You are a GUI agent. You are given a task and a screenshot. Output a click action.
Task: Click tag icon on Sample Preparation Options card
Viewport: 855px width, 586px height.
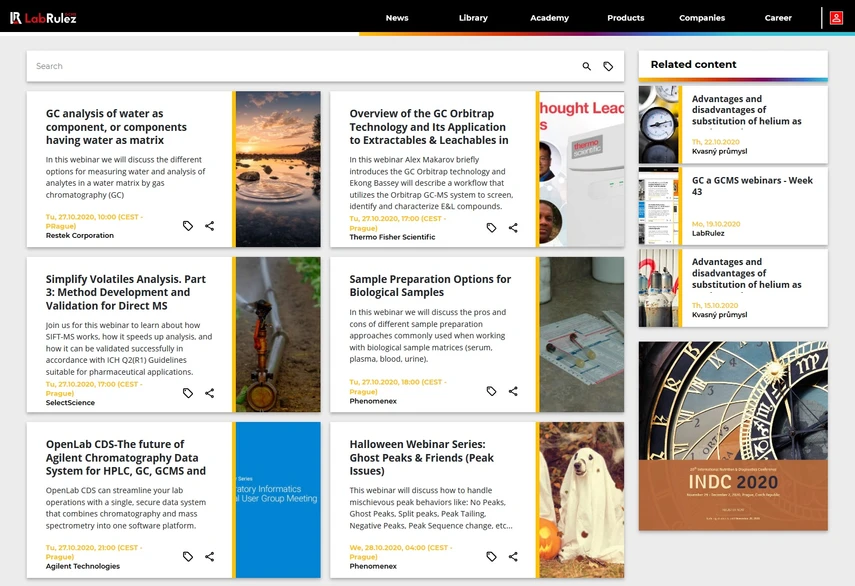[491, 391]
